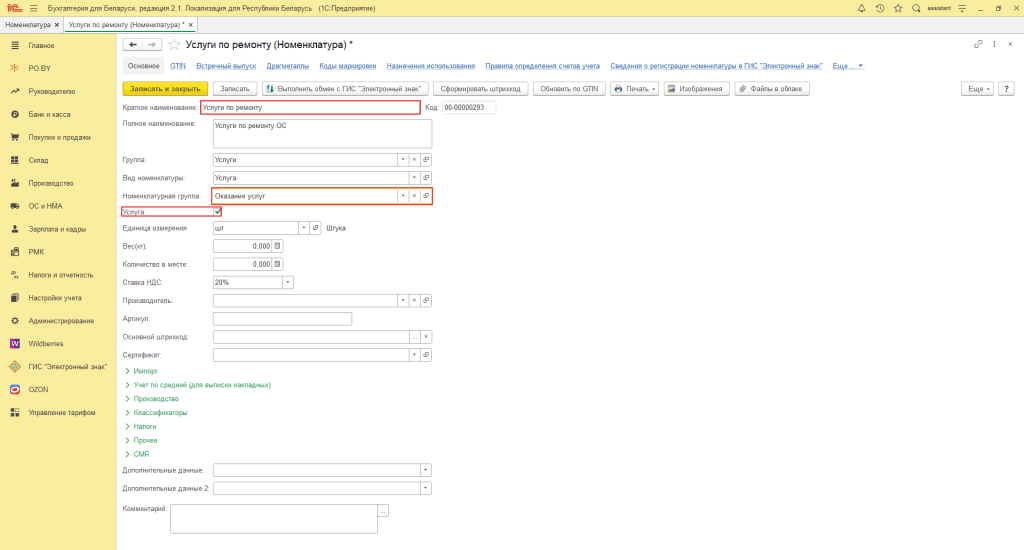Star this item as a favorite
The width and height of the screenshot is (1024, 550).
[x=174, y=45]
